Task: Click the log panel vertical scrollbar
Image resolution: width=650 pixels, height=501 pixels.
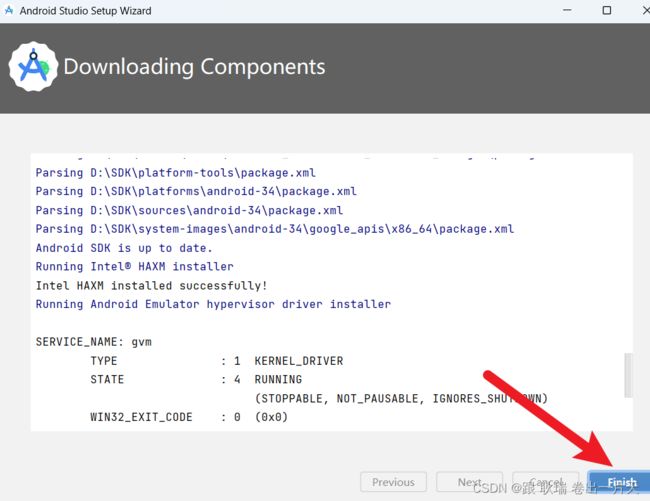Action: [628, 375]
